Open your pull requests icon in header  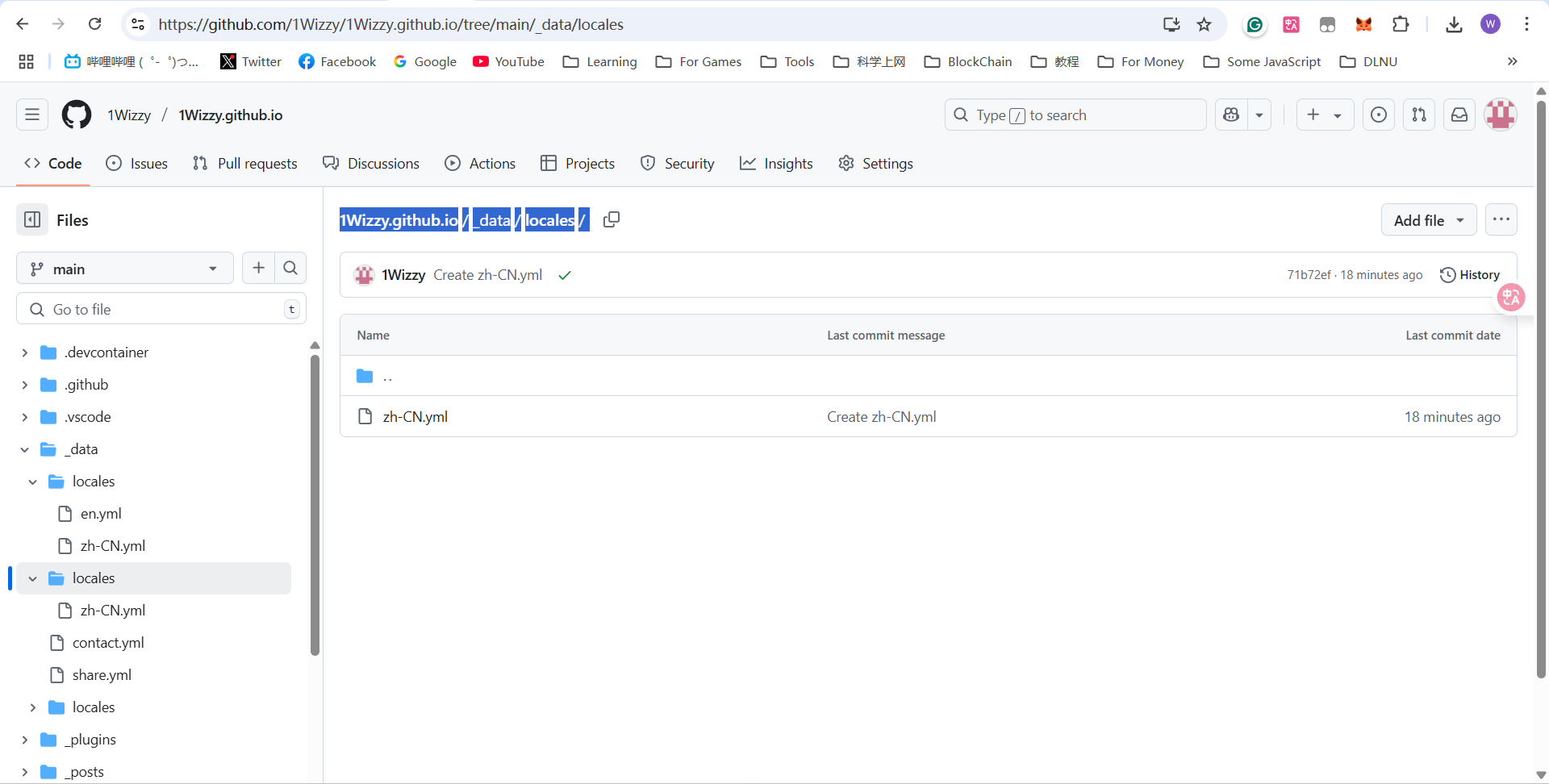pyautogui.click(x=1419, y=115)
